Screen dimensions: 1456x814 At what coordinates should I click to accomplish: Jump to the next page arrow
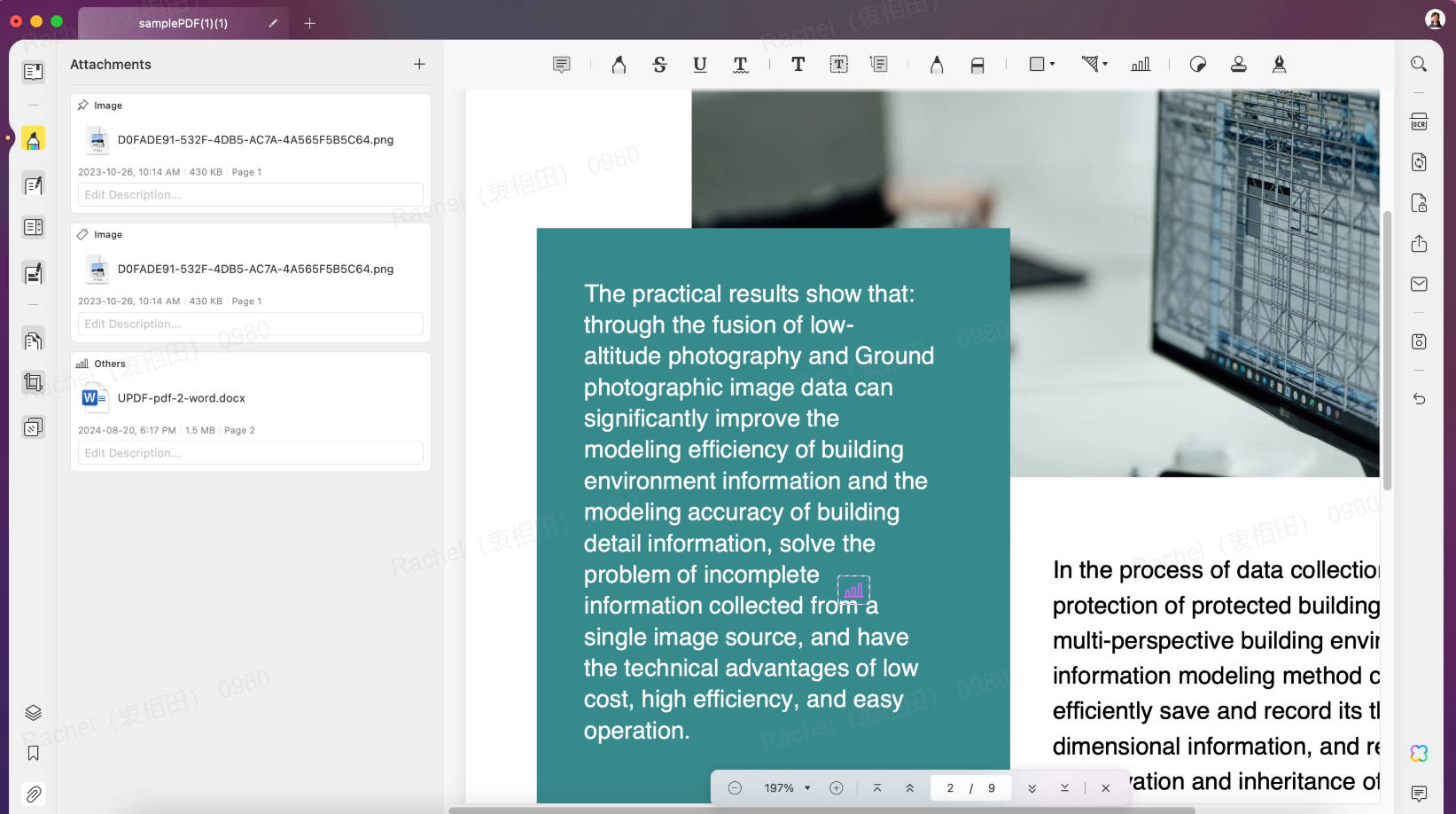tap(1032, 787)
